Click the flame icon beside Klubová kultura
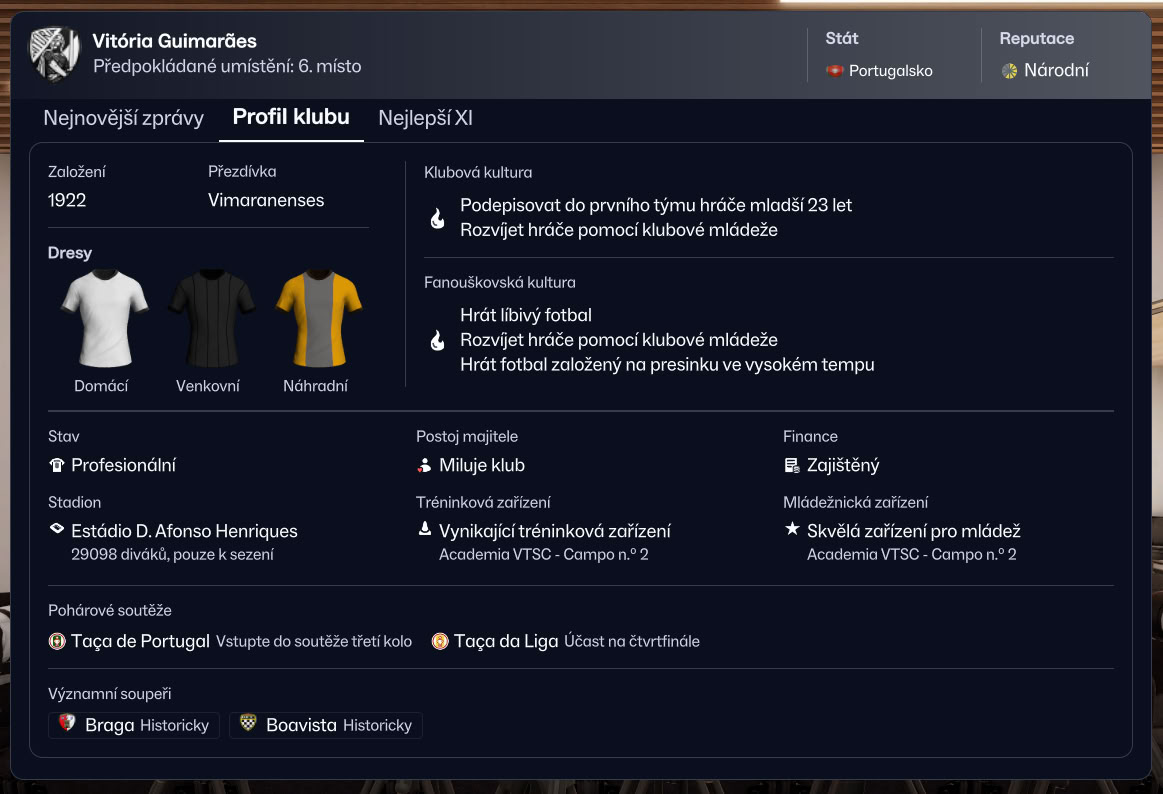 coord(438,218)
